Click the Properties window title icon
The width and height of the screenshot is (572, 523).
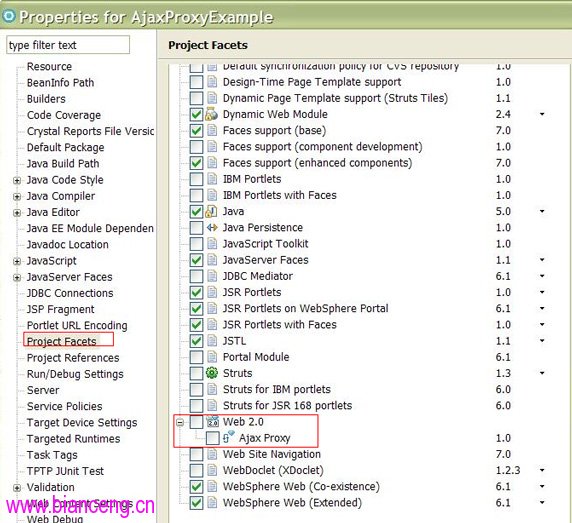9,16
